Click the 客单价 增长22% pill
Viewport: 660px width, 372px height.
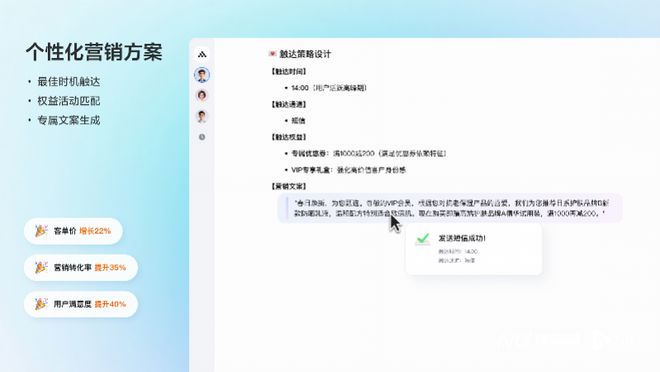point(73,231)
